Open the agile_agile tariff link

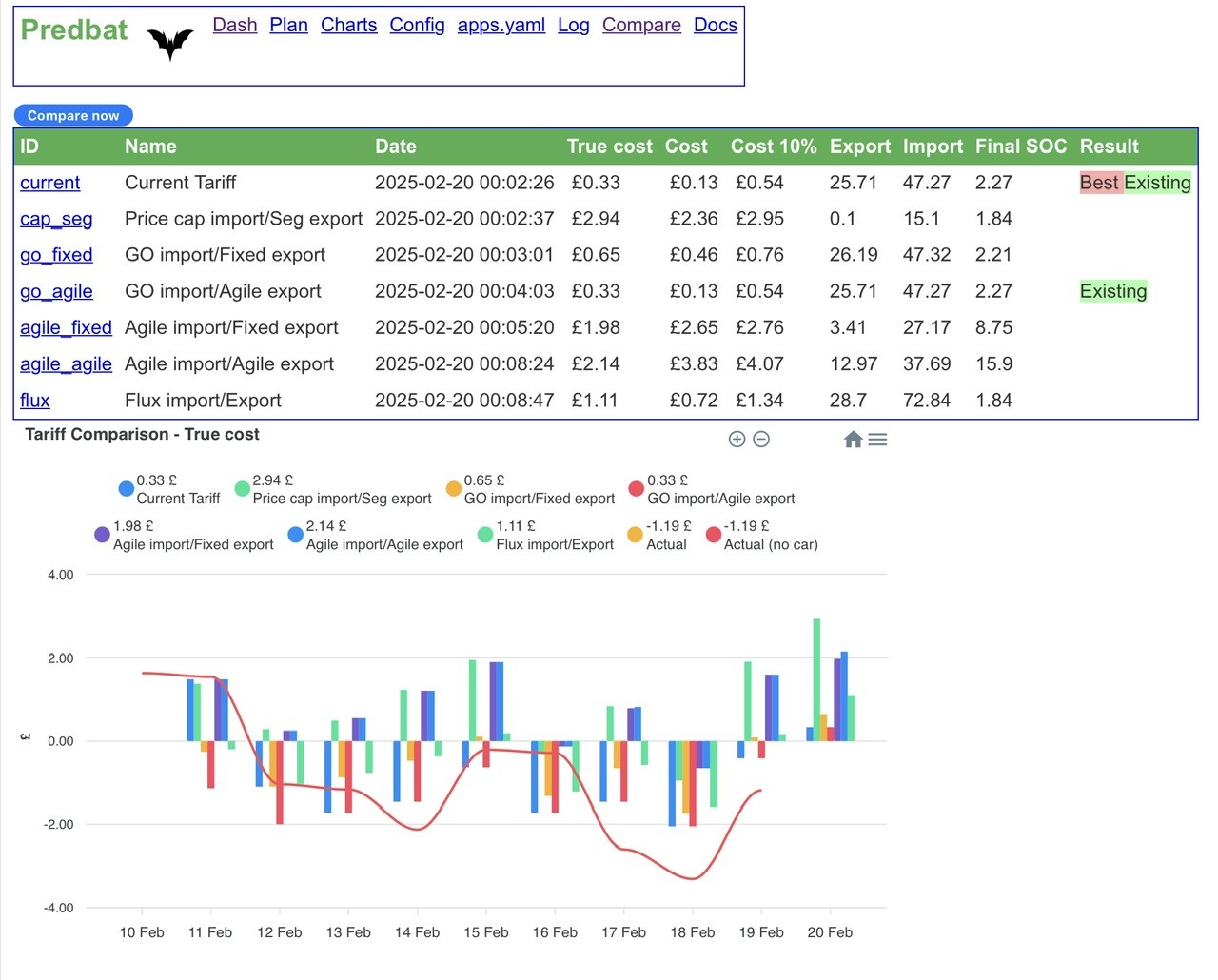click(66, 364)
